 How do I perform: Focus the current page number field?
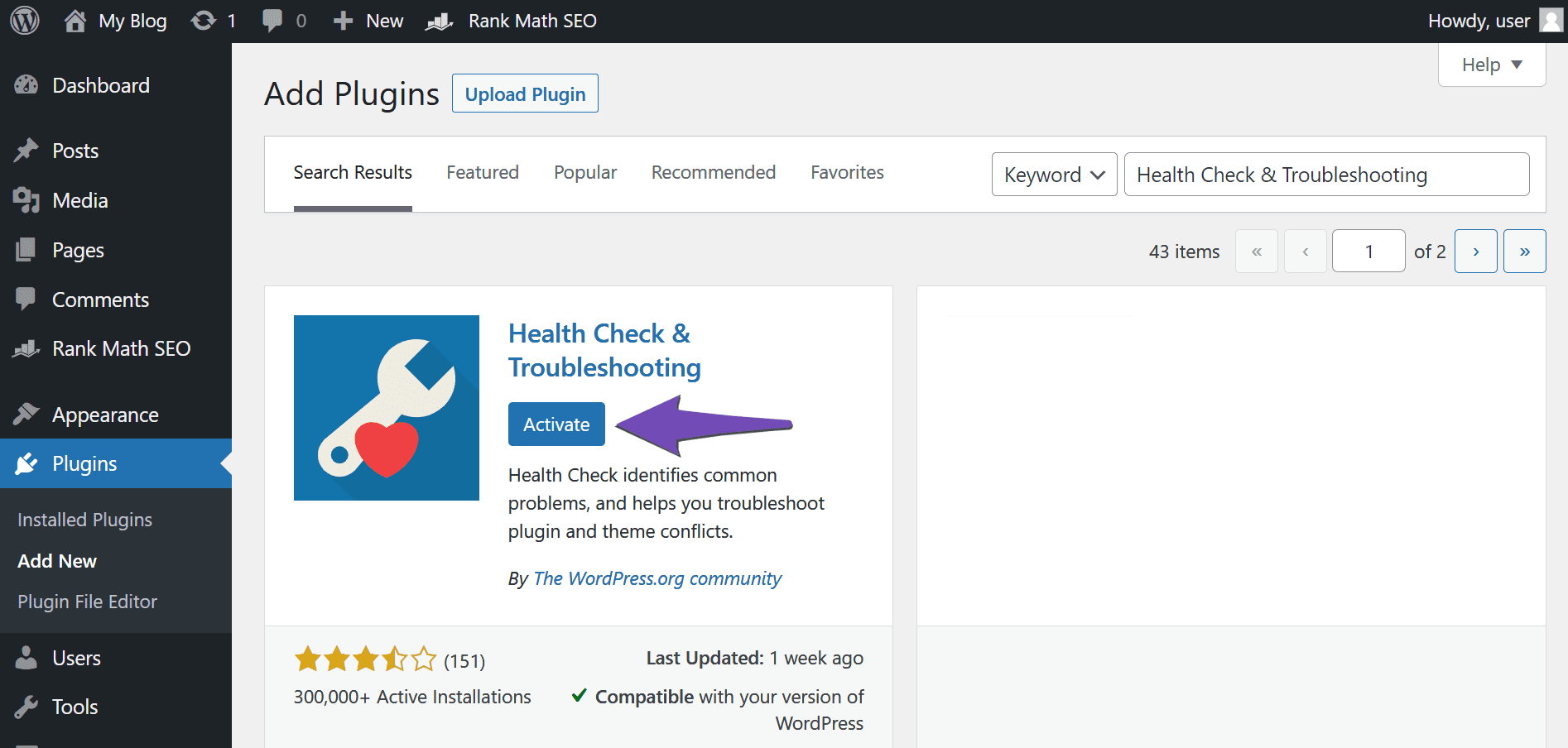(x=1368, y=251)
